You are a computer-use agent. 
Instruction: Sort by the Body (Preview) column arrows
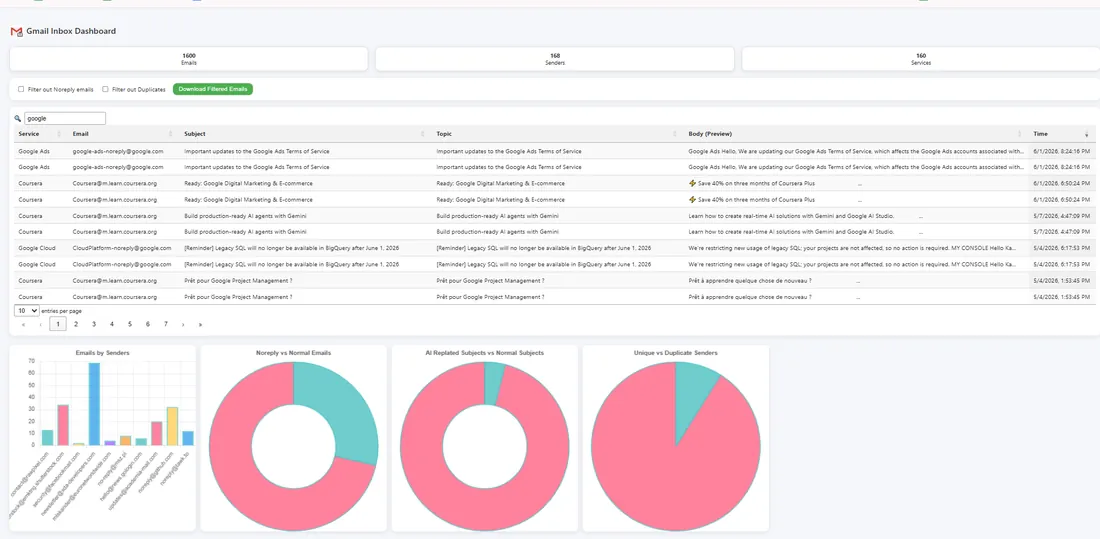(1019, 133)
